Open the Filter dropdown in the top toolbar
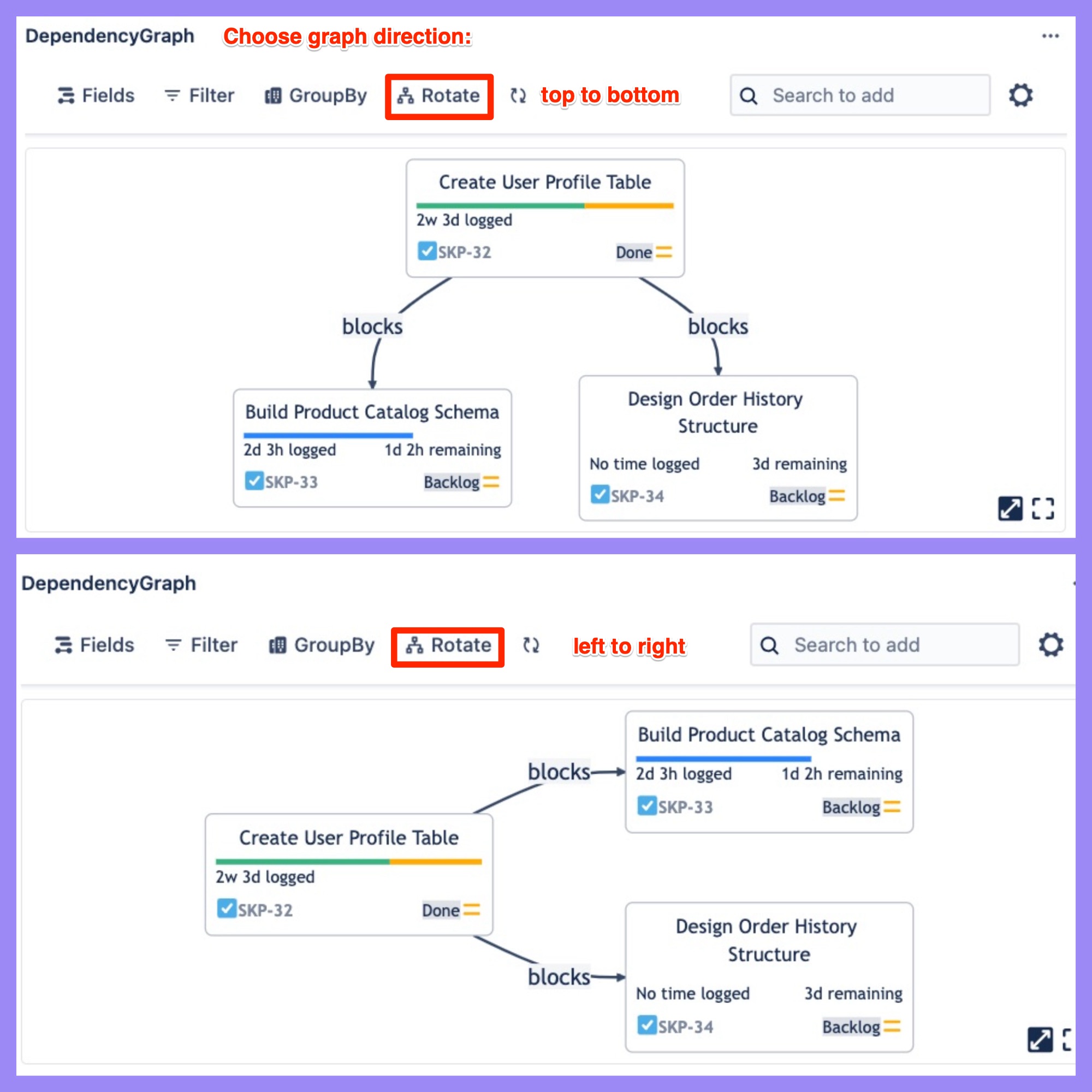 [x=199, y=96]
